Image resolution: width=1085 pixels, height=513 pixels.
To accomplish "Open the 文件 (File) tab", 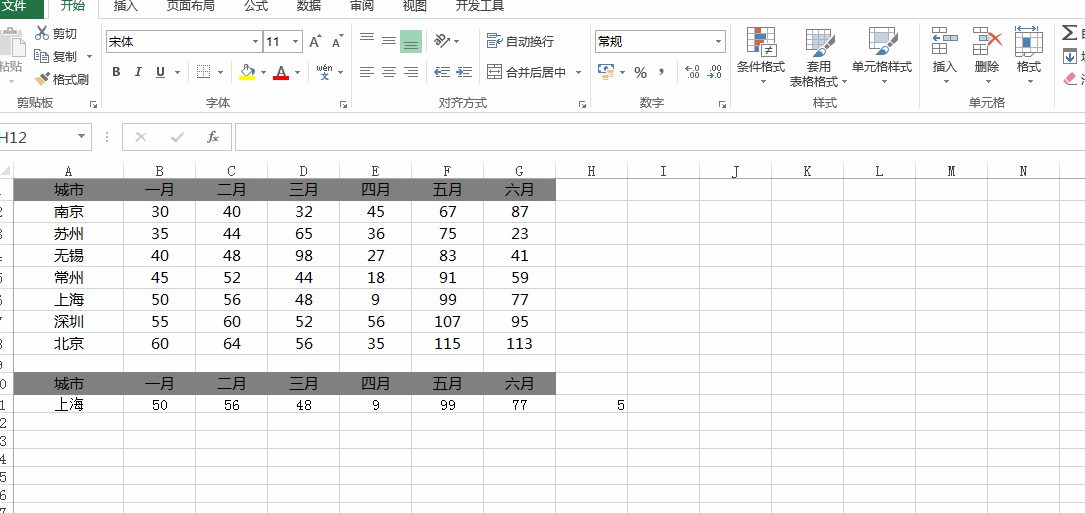I will click(x=19, y=7).
